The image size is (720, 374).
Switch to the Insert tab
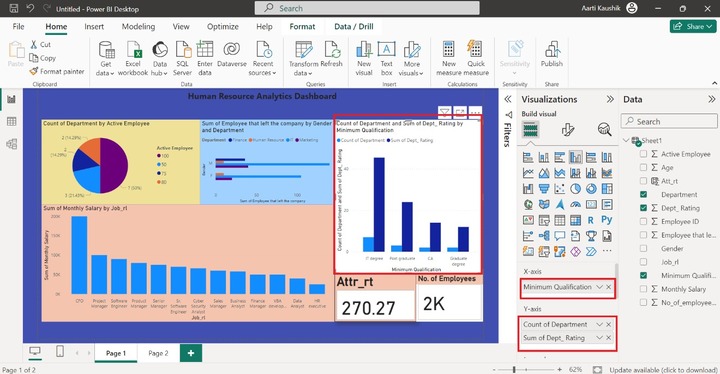(x=94, y=27)
